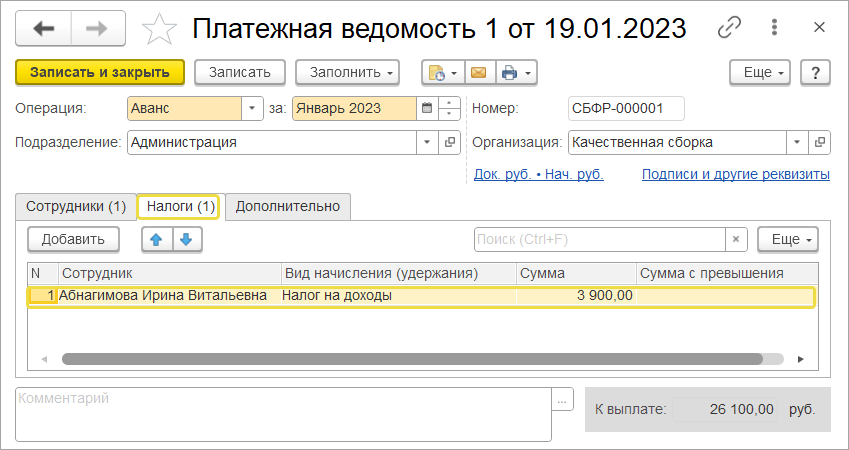Click the back navigation arrow
849x450 pixels.
pos(44,29)
